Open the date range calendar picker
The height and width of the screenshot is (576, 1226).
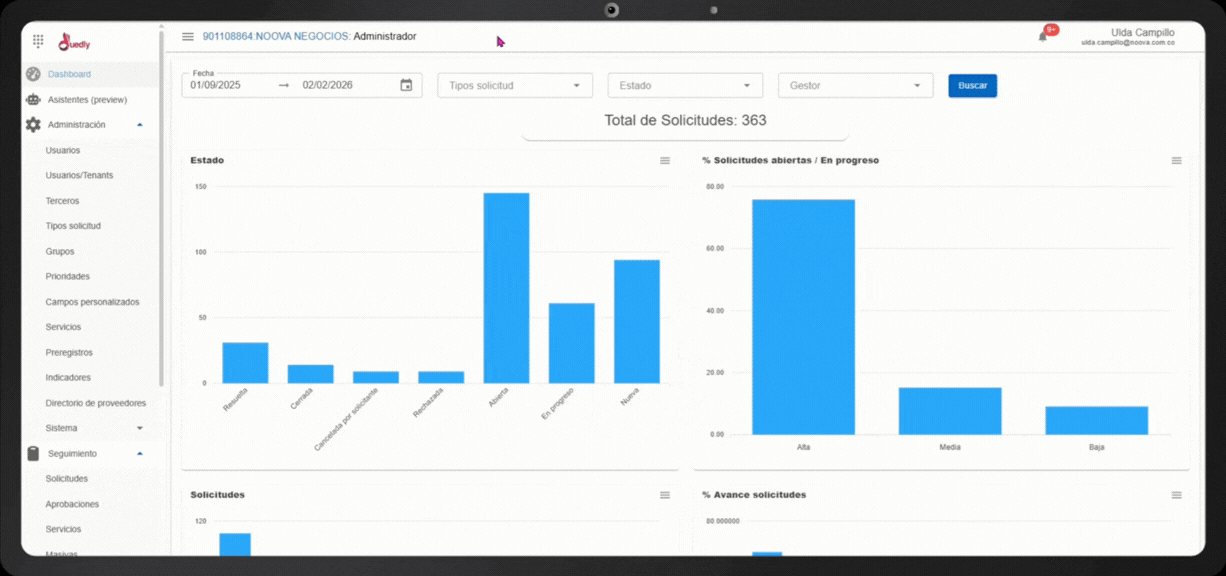point(406,86)
